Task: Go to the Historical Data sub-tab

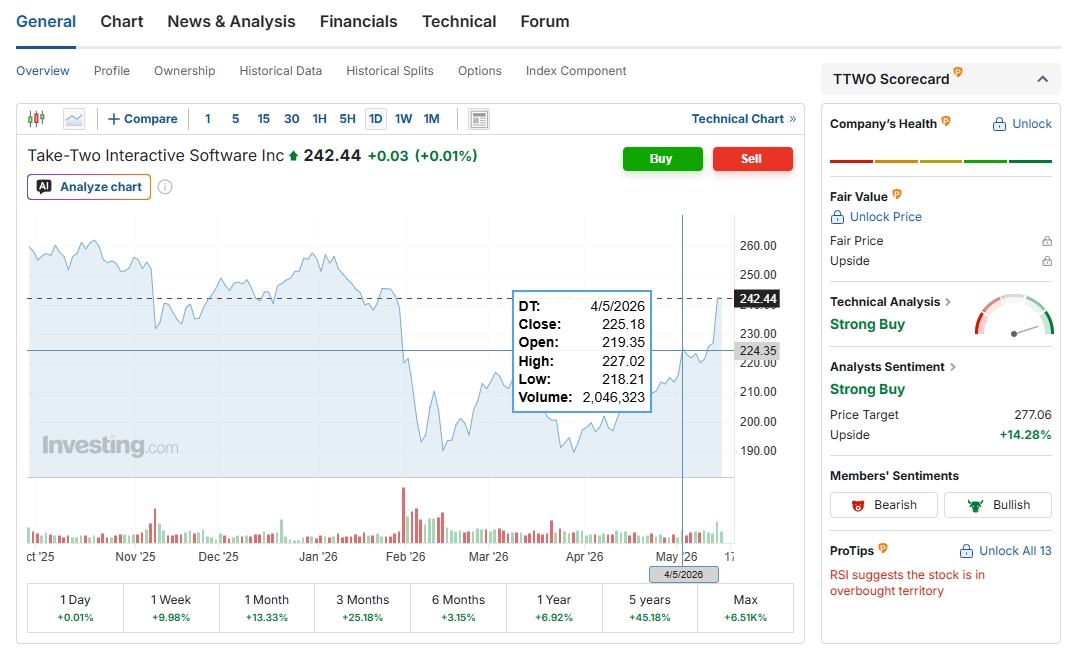Action: (280, 71)
